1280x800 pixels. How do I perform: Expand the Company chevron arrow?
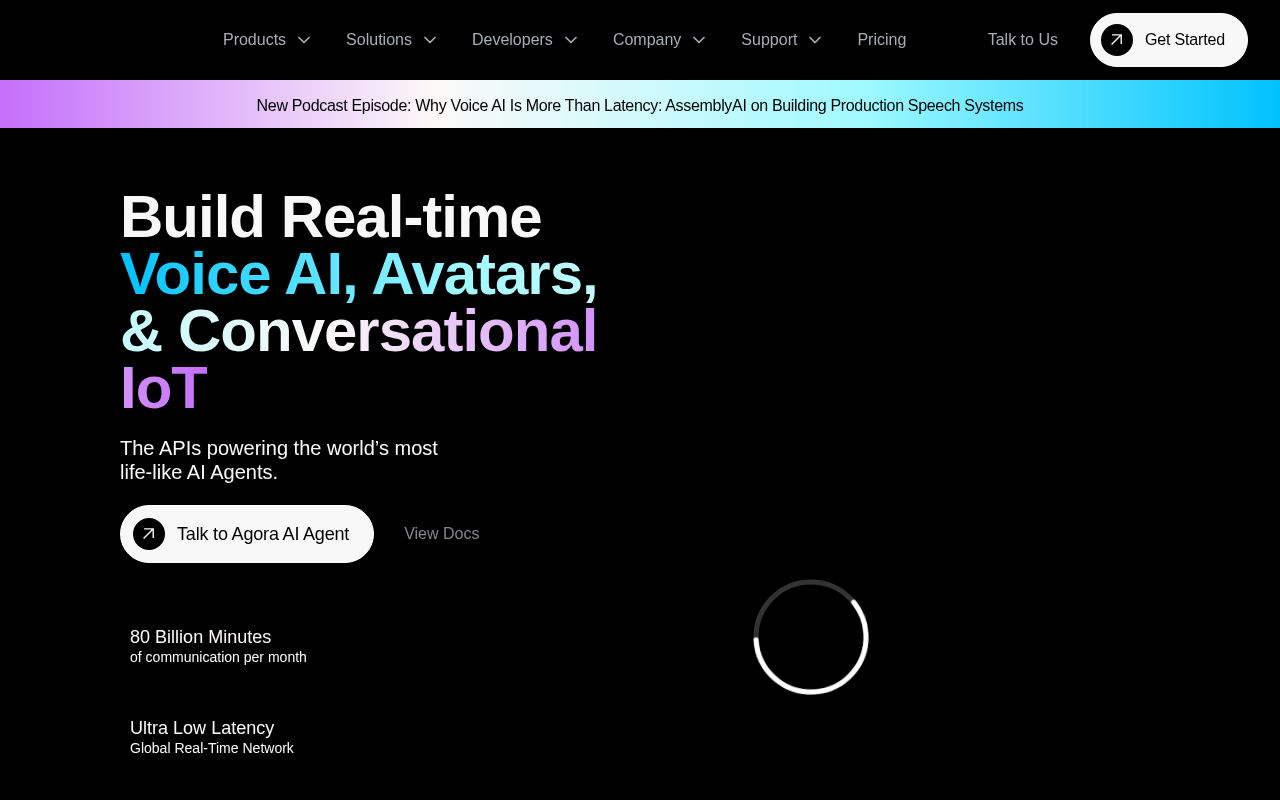coord(699,40)
